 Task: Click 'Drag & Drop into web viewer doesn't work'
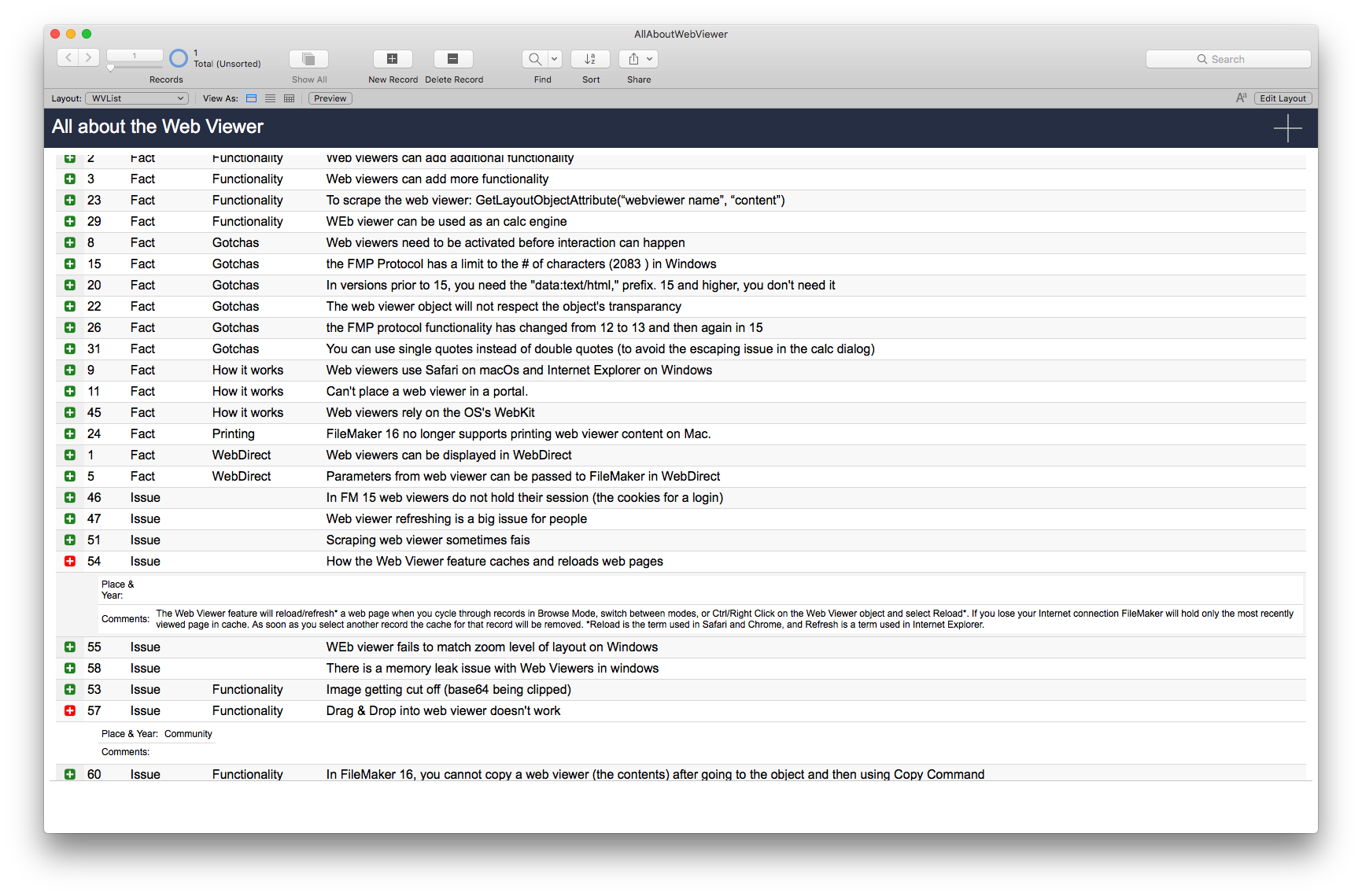(443, 711)
